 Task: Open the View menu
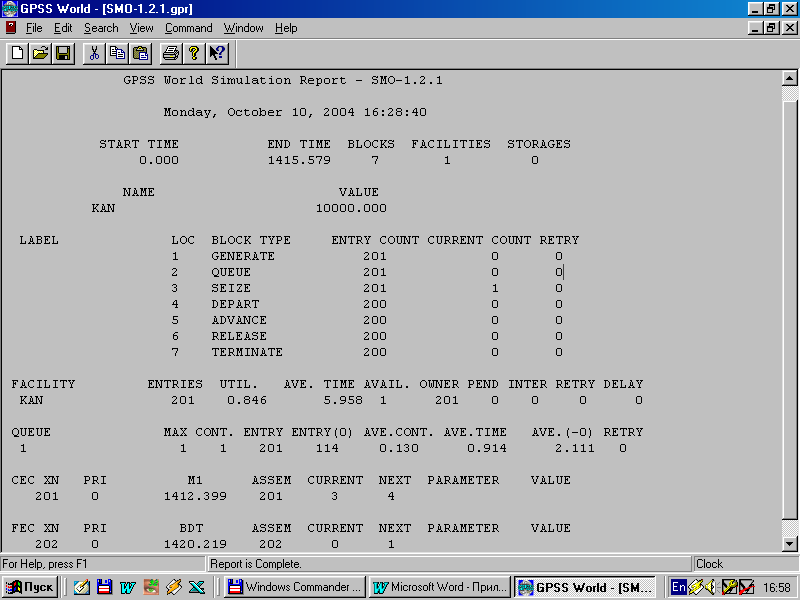[141, 28]
